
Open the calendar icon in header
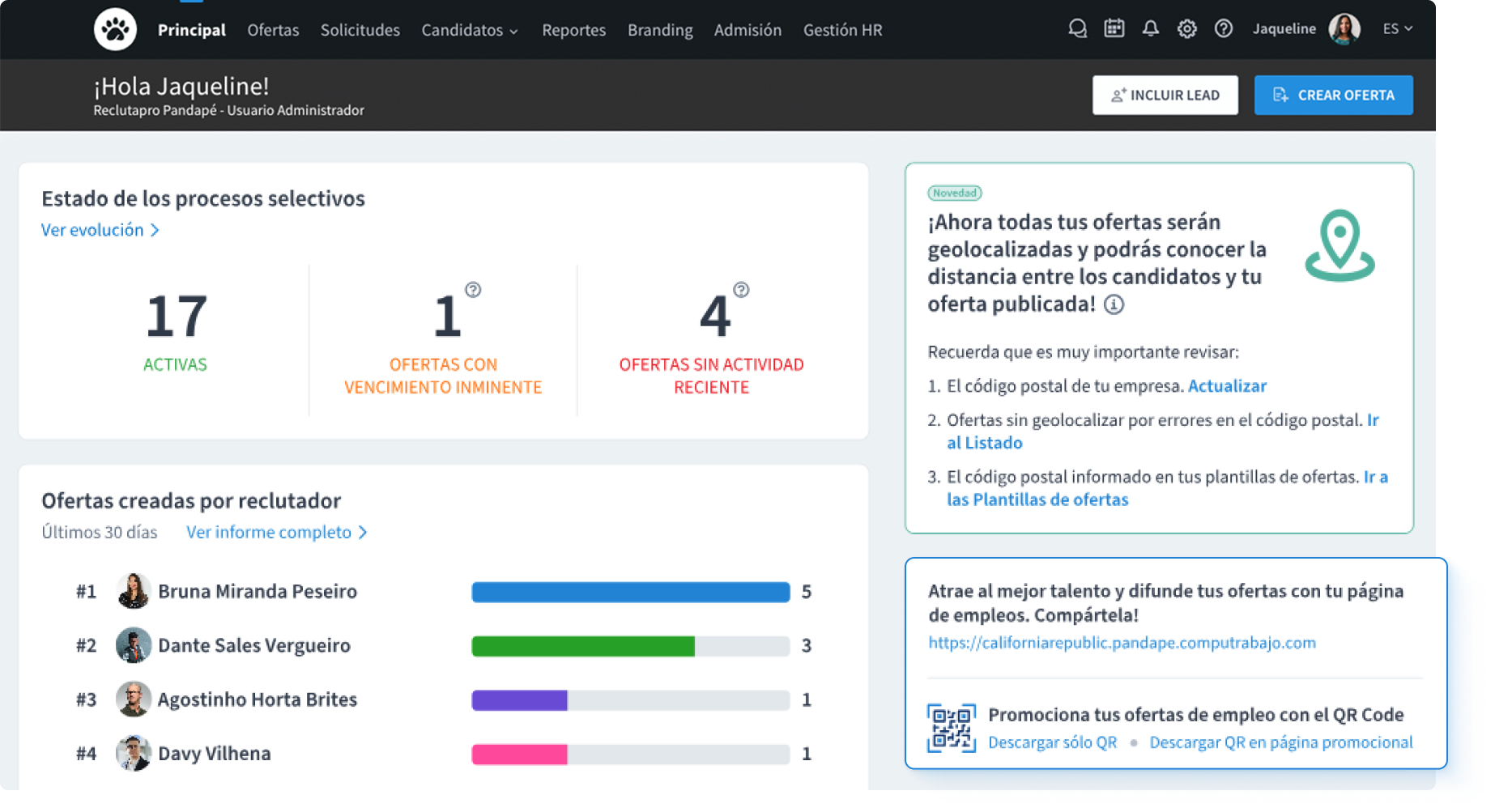pyautogui.click(x=1114, y=29)
